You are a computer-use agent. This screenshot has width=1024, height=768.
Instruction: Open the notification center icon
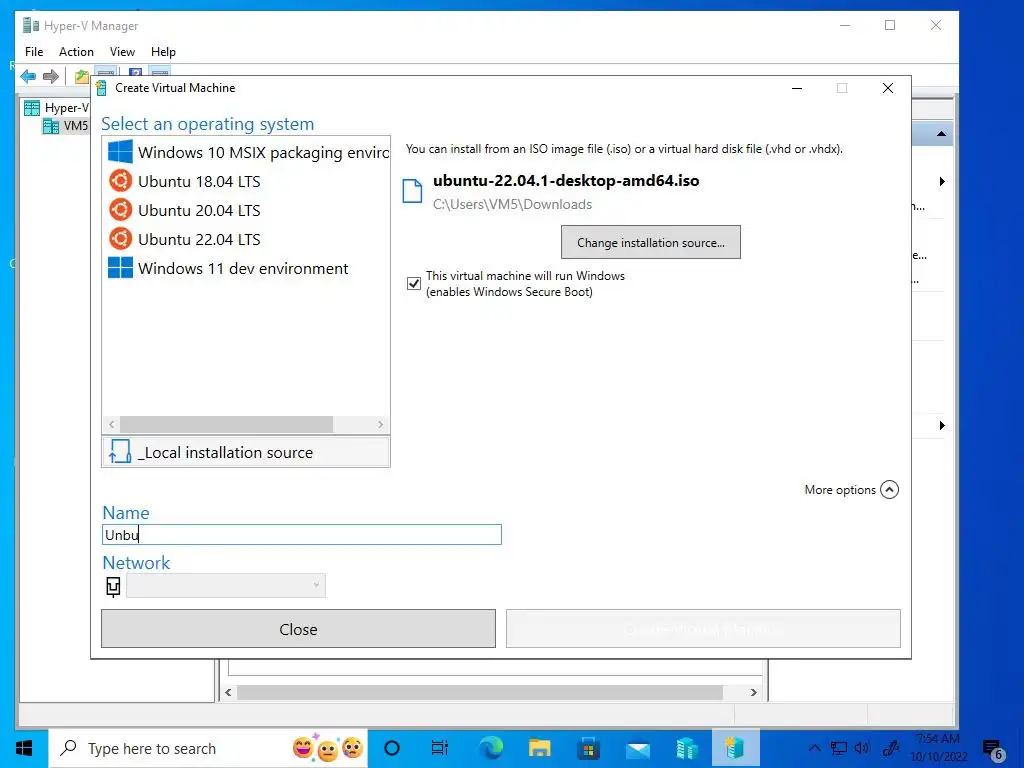pyautogui.click(x=993, y=750)
